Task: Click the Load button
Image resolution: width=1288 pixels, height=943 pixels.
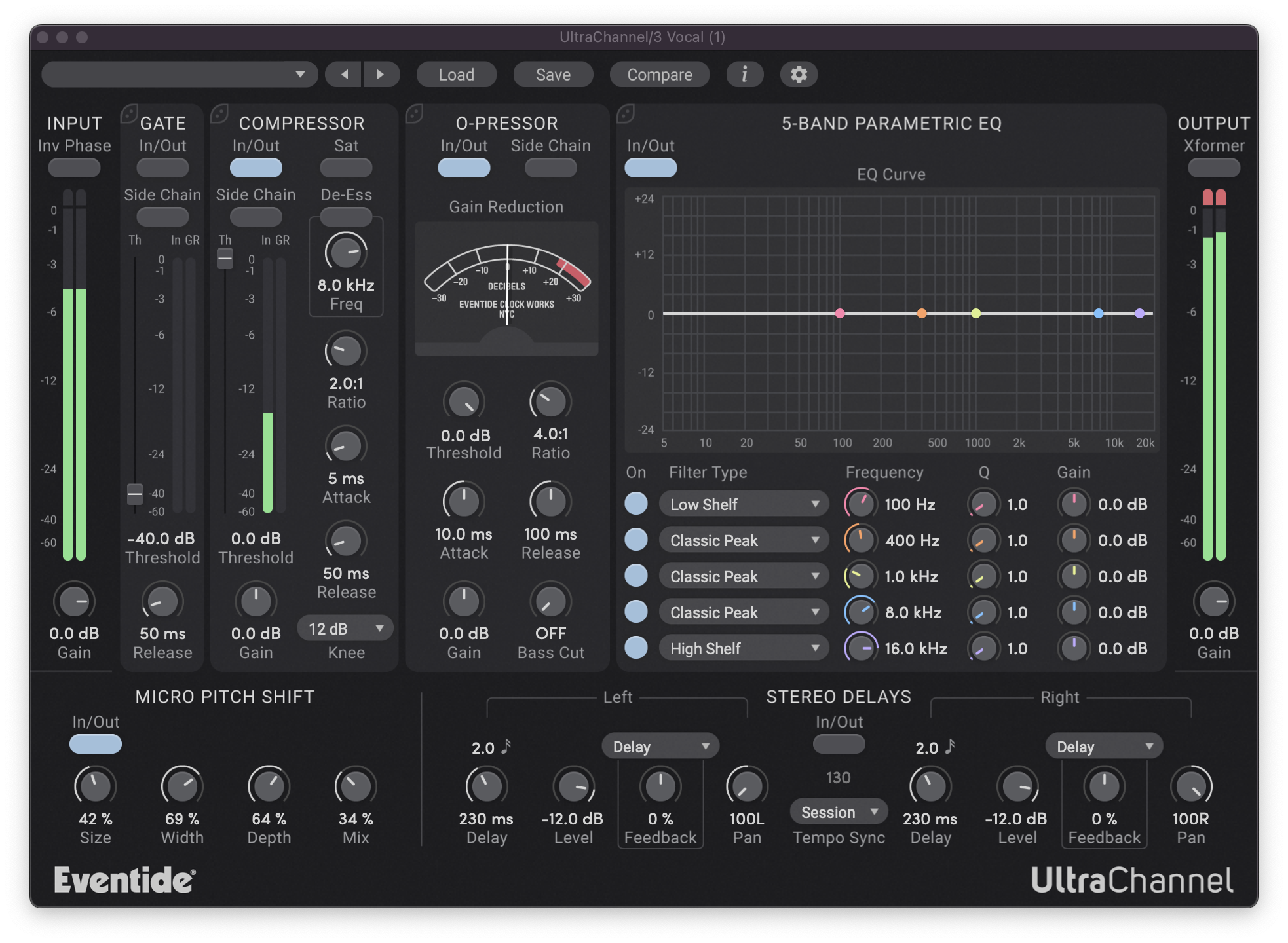Action: point(456,75)
